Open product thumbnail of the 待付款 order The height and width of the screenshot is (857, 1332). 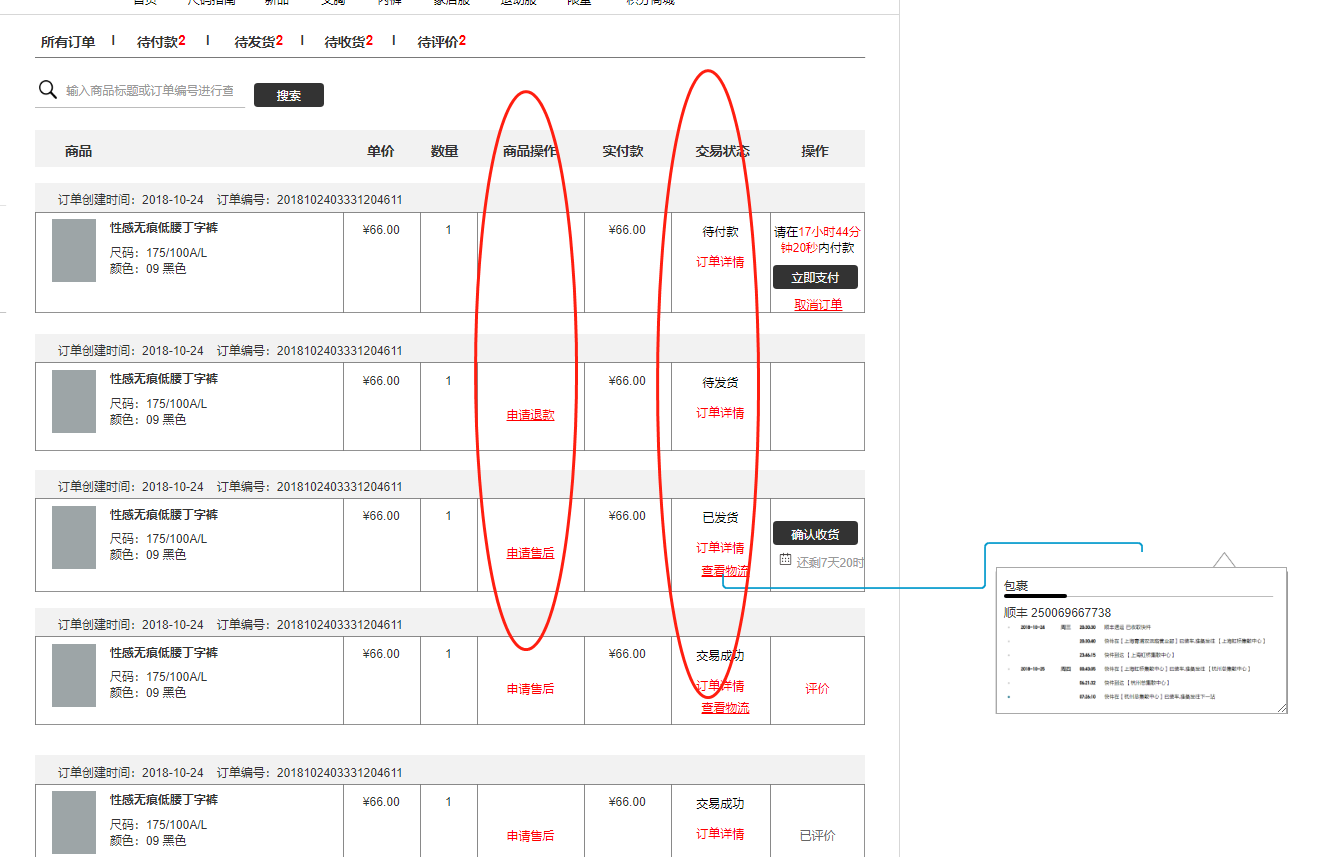(74, 250)
